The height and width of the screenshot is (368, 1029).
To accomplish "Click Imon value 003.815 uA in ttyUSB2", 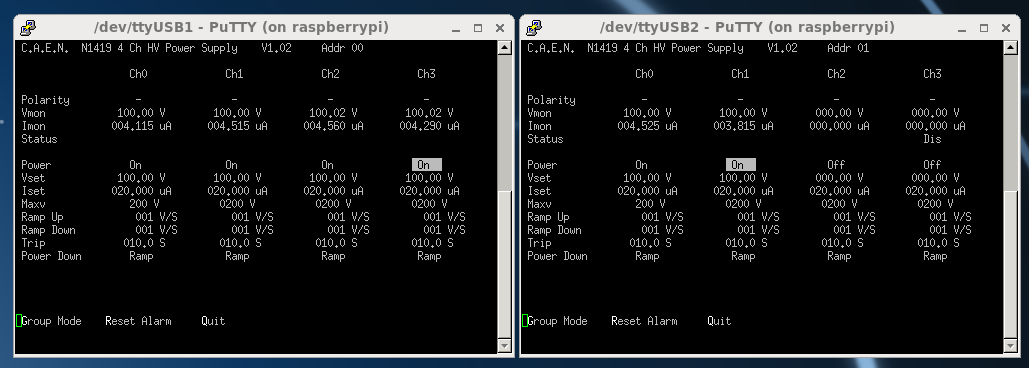I will tap(743, 126).
